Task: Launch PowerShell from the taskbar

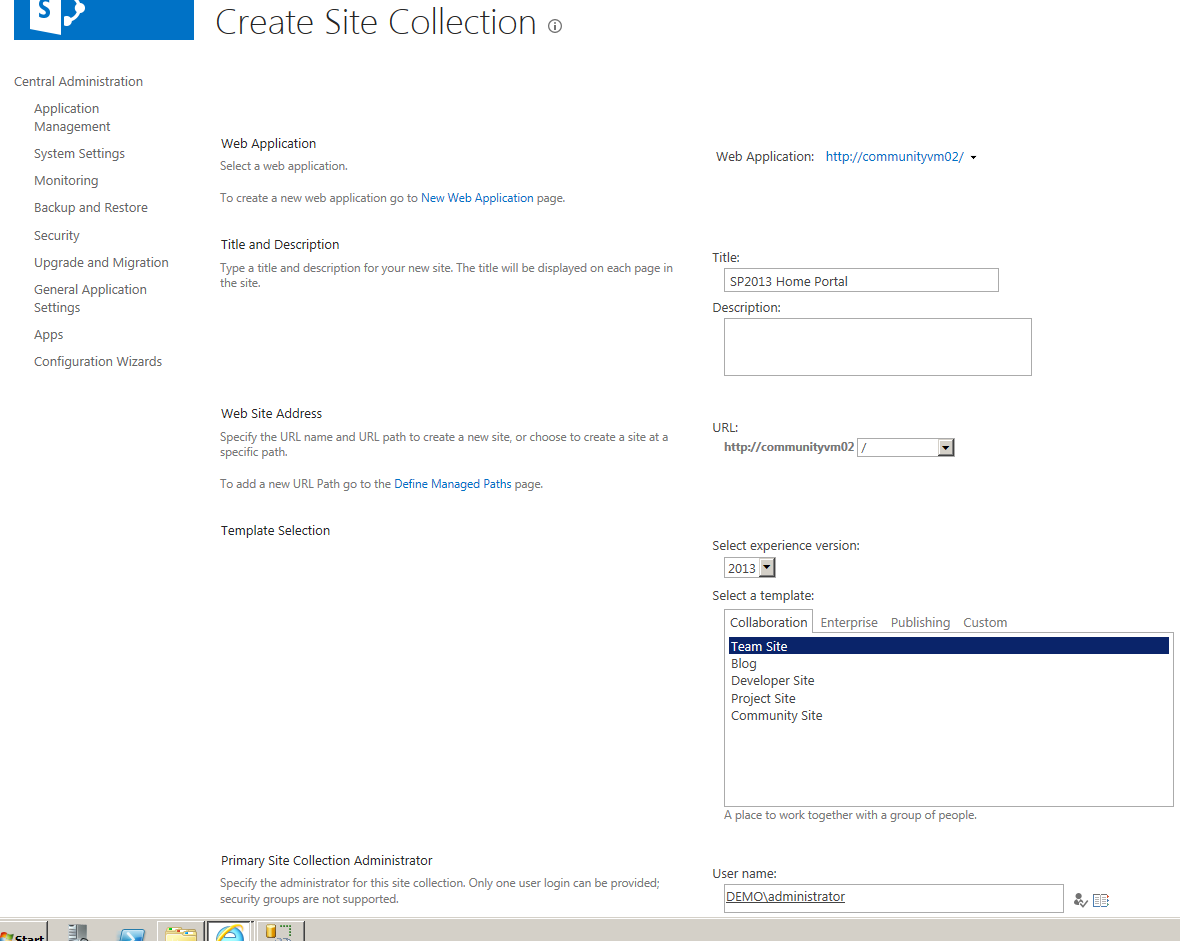Action: click(x=131, y=932)
